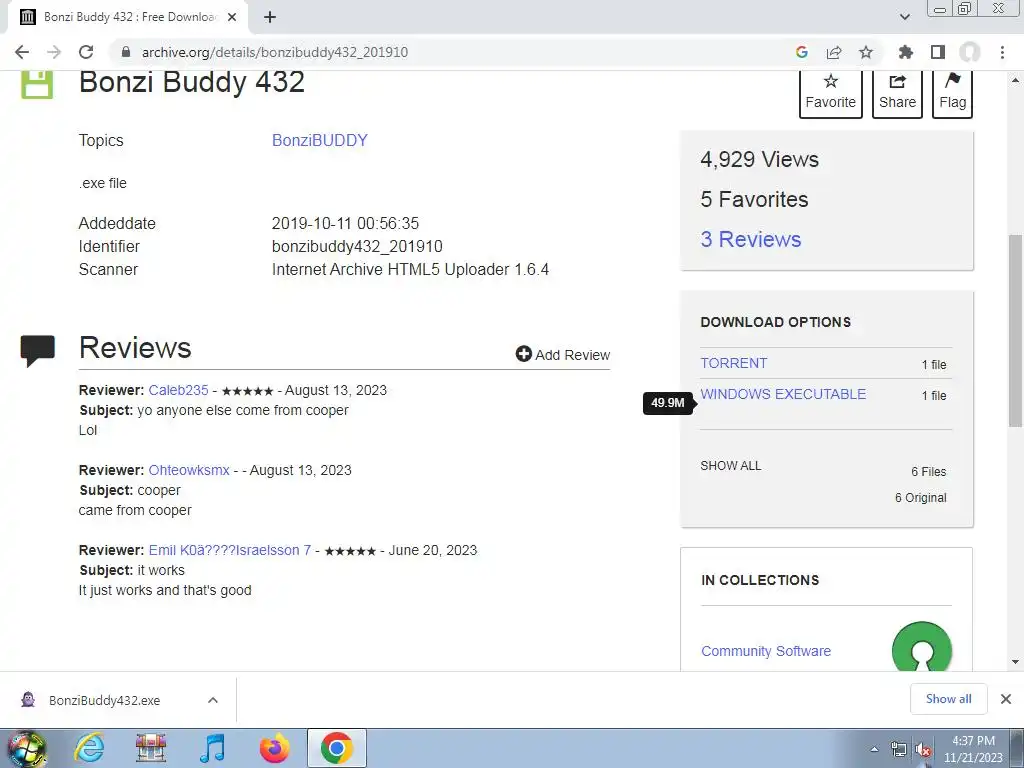Select the 5 Favorites text

tap(754, 199)
